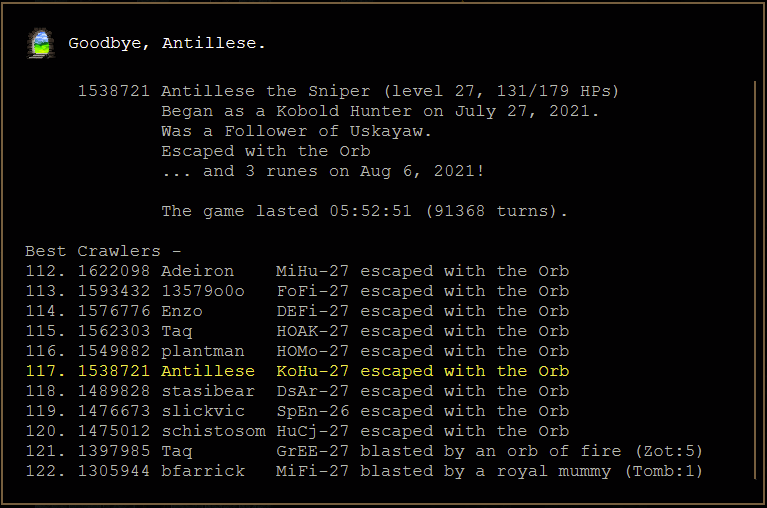Screen dimensions: 767x508
Task: Click schistosom HuCj-27 row
Action: pos(297,431)
